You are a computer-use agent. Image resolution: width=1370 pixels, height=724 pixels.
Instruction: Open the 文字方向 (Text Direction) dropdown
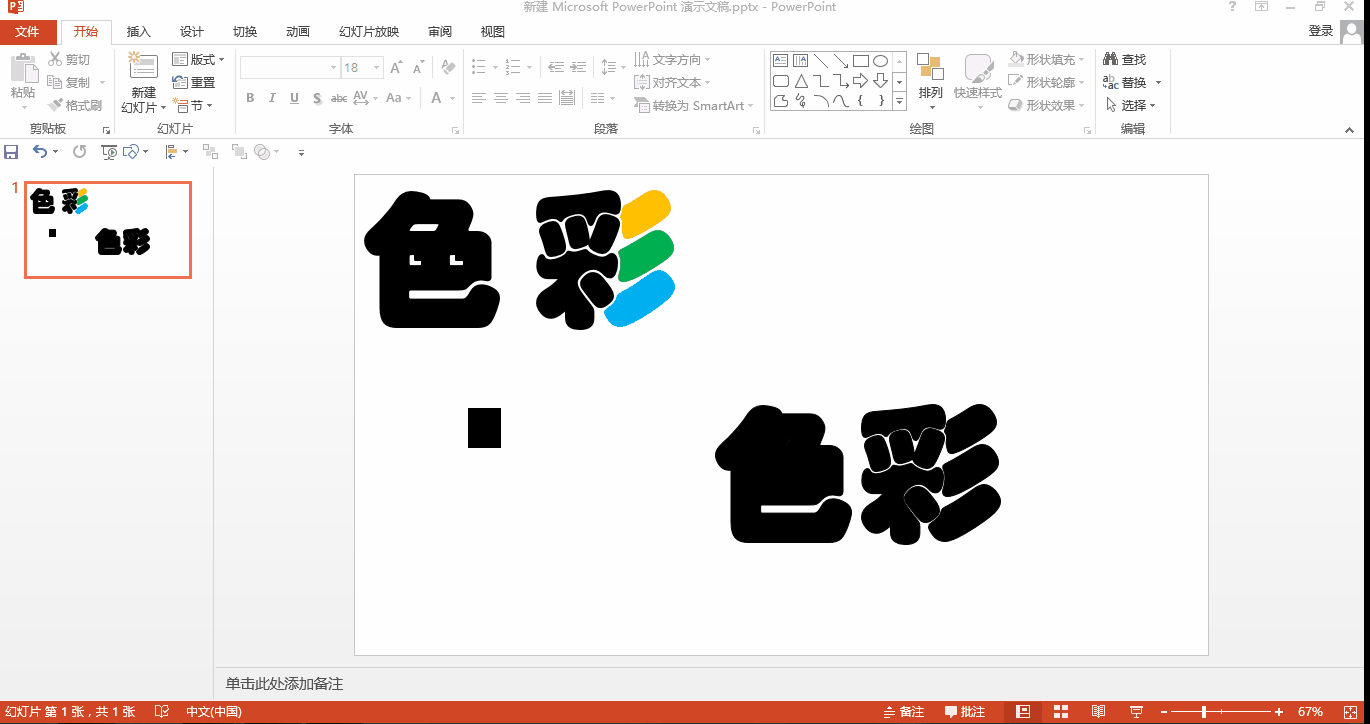pyautogui.click(x=673, y=58)
